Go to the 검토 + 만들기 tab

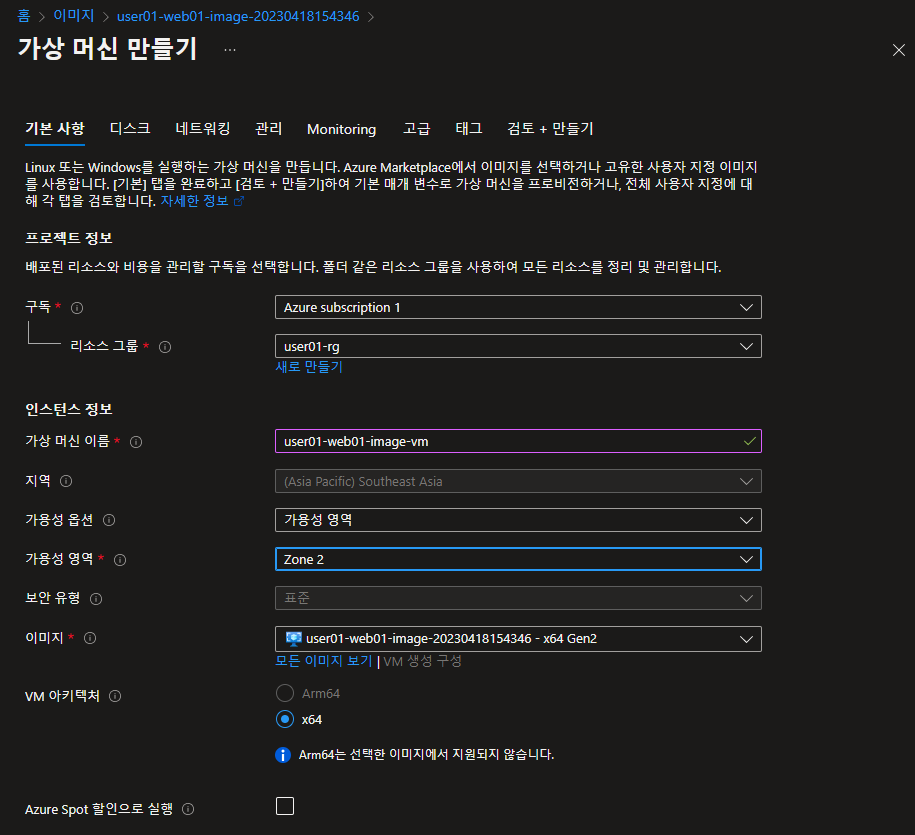[x=550, y=128]
